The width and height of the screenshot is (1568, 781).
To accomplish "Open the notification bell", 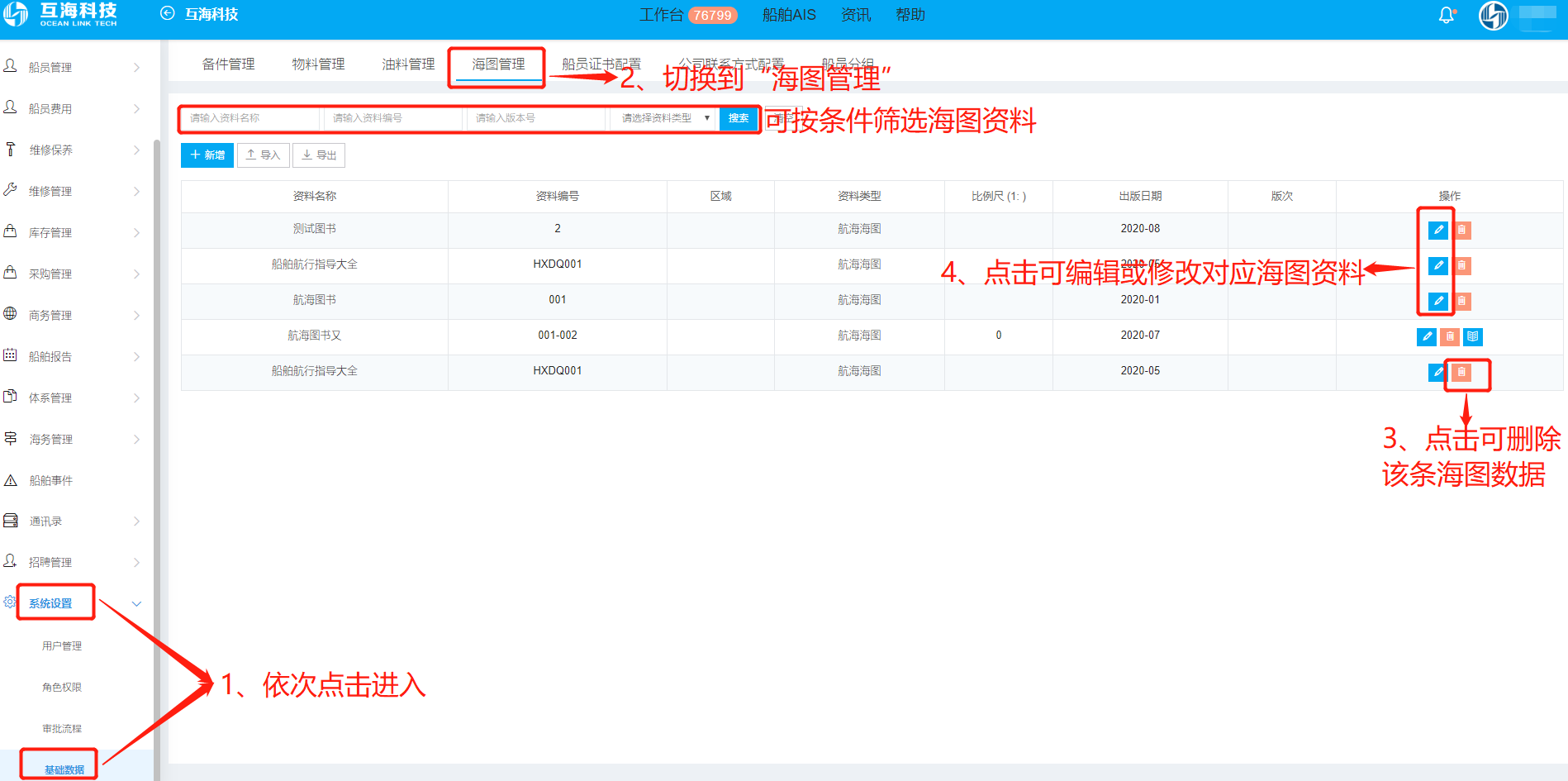I will click(1447, 15).
